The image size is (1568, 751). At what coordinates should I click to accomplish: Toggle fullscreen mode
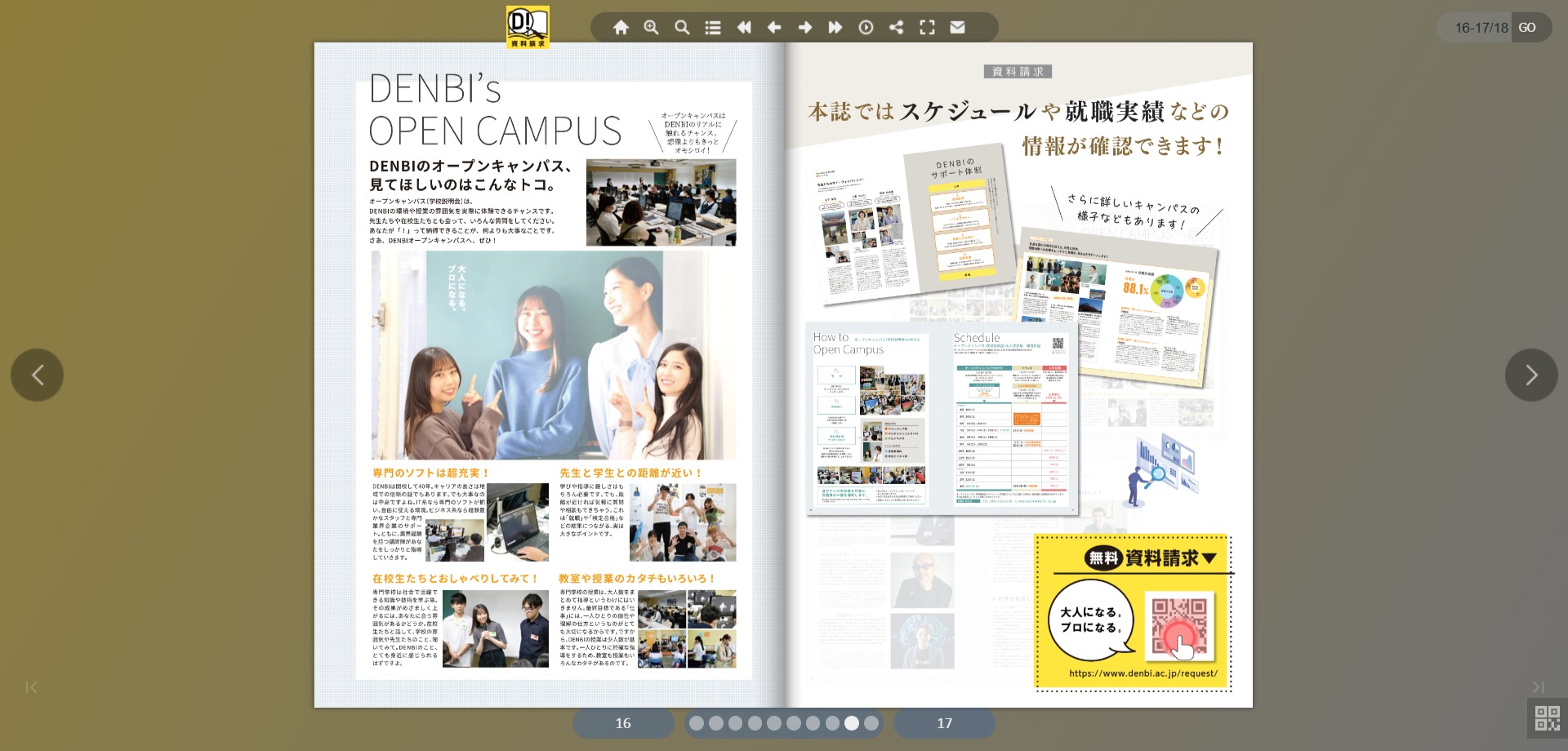[x=927, y=28]
